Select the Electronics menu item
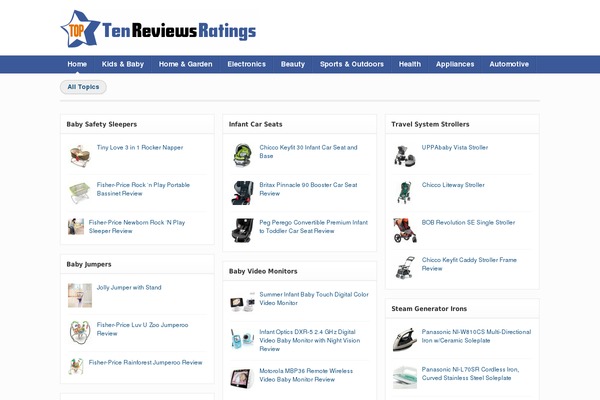 click(246, 64)
